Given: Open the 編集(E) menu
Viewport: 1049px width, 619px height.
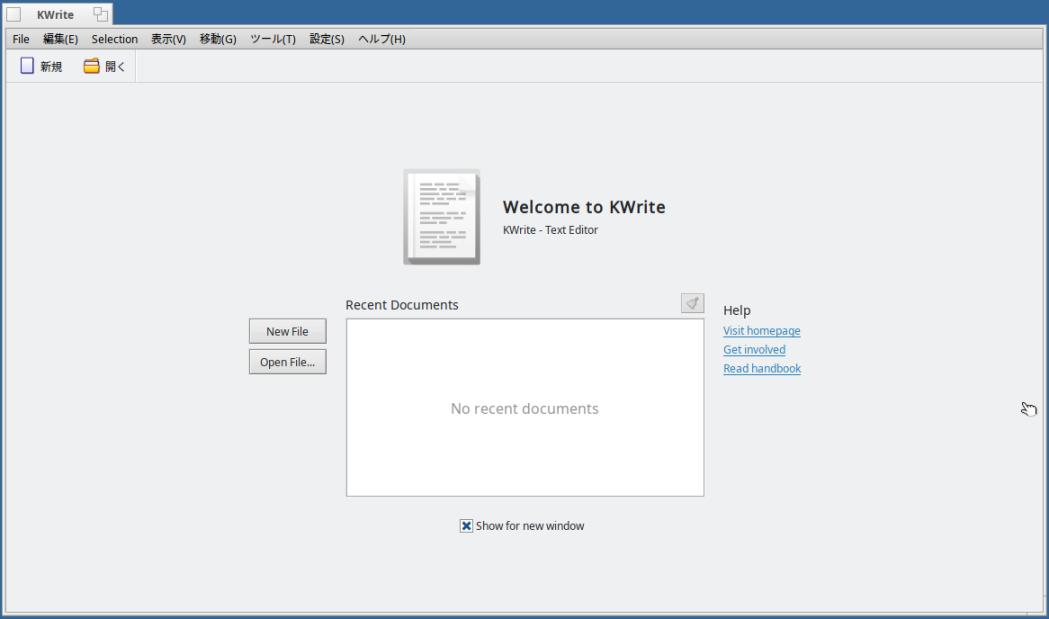Looking at the screenshot, I should [x=60, y=39].
